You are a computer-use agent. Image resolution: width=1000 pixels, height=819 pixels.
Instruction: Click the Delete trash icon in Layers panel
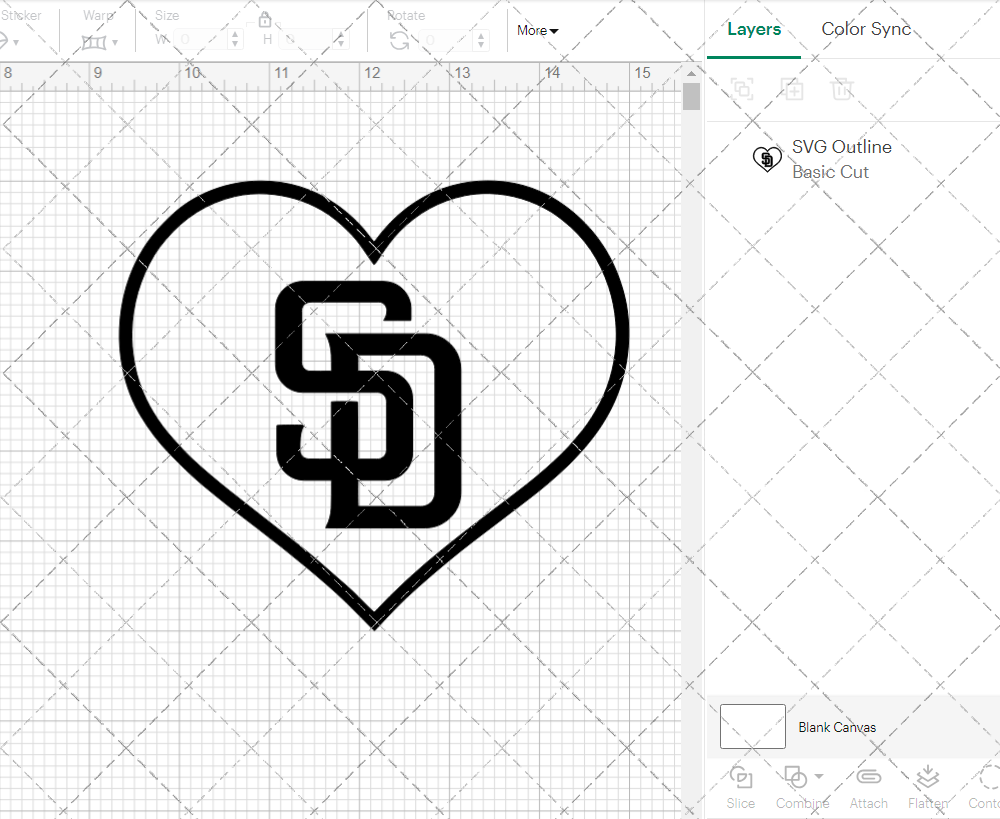point(842,89)
